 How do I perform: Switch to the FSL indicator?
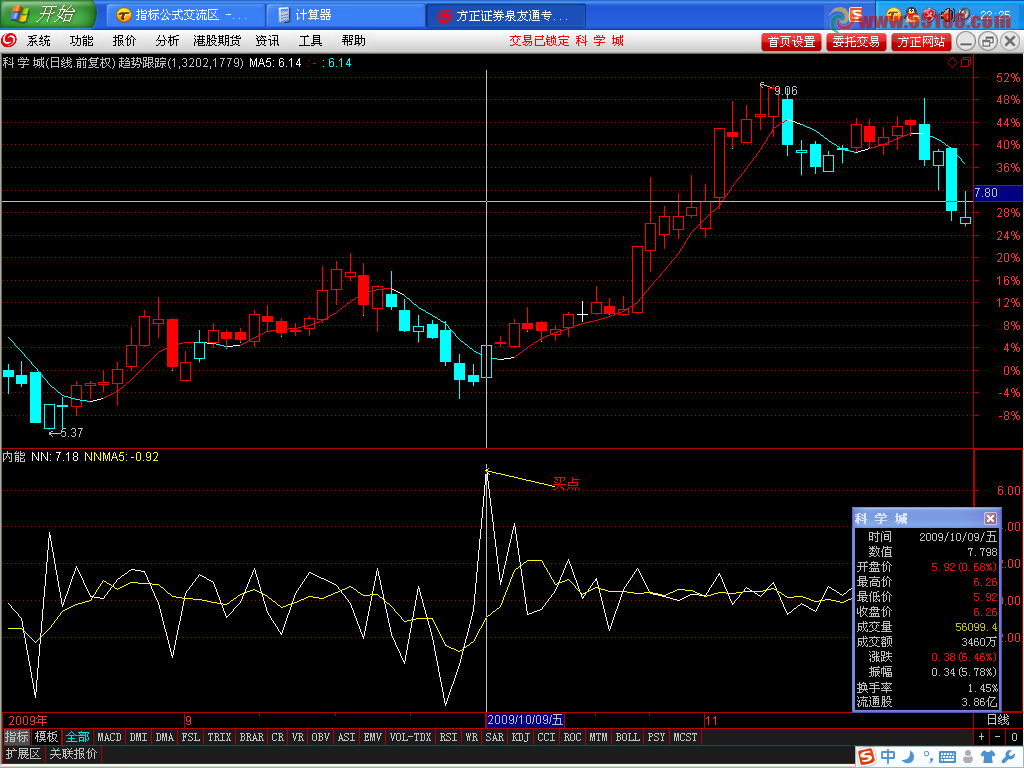(x=191, y=737)
